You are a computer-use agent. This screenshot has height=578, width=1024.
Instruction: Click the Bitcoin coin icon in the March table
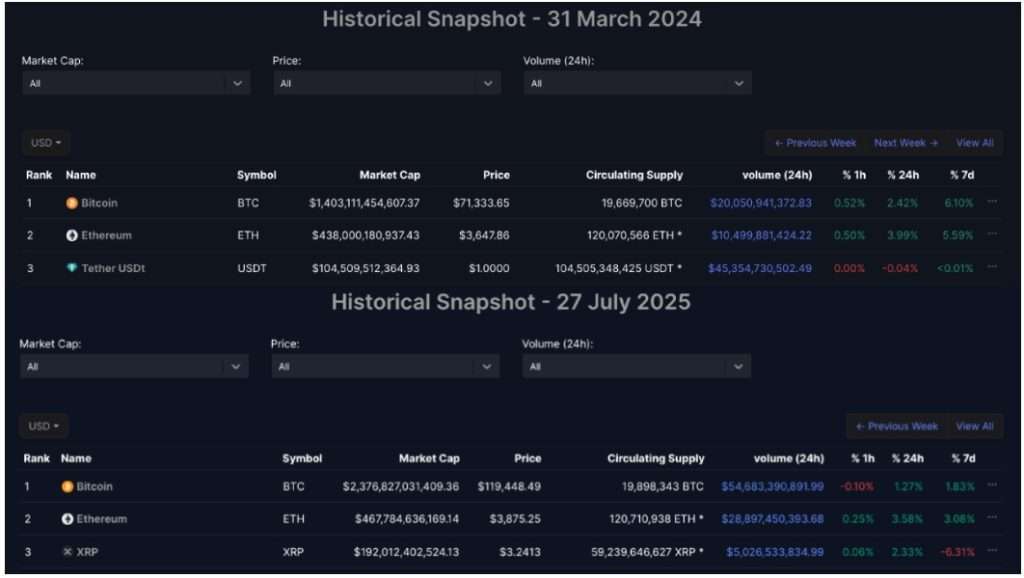pos(70,202)
